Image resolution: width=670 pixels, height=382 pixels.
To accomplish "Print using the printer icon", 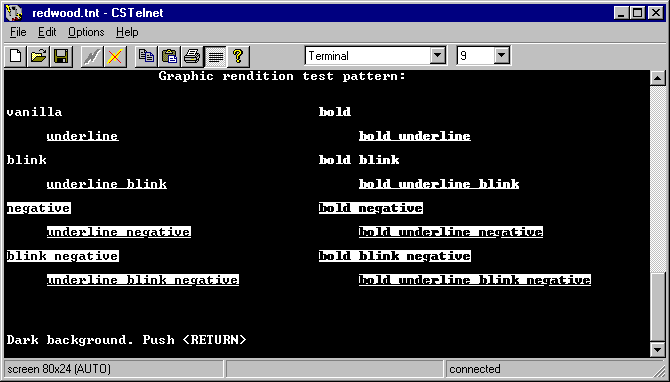I will click(192, 56).
